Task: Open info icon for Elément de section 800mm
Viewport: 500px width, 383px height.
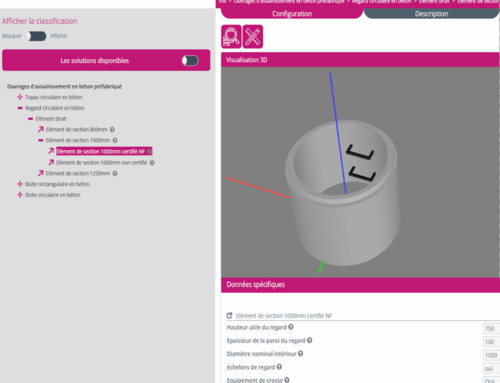Action: tap(112, 130)
